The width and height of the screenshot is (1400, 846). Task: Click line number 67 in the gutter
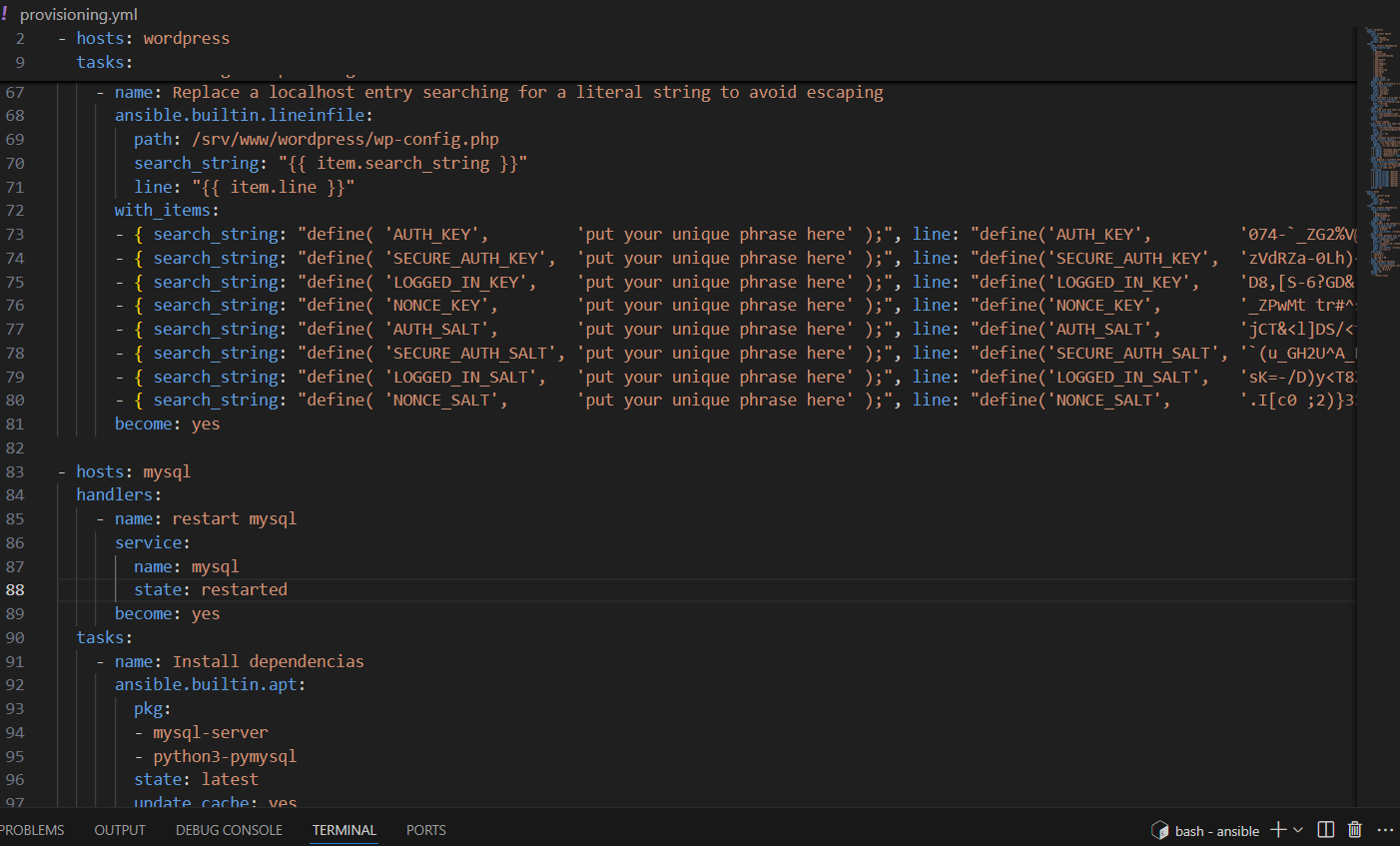pos(15,92)
